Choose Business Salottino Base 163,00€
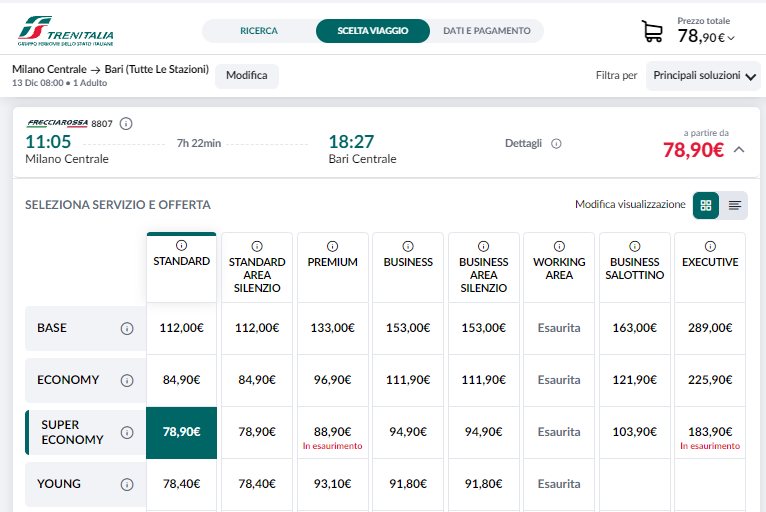 (x=635, y=328)
